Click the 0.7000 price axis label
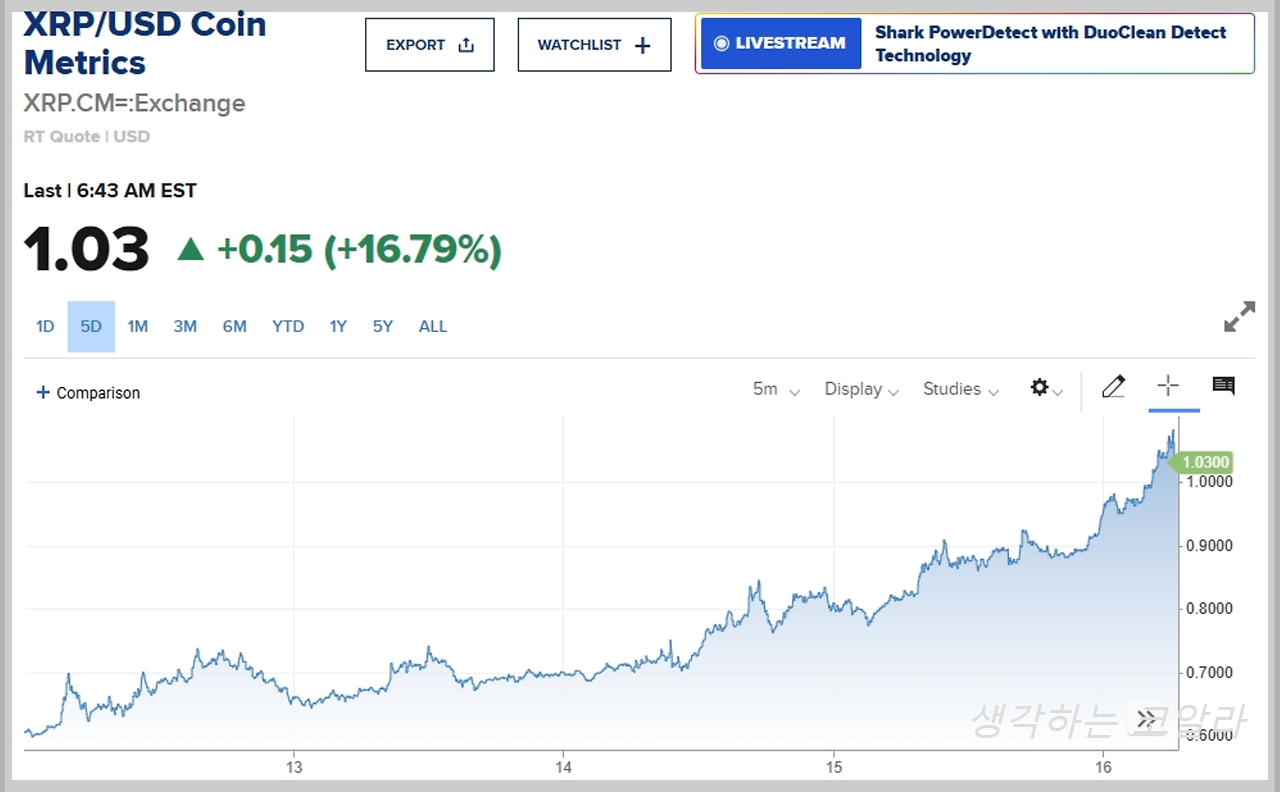The image size is (1280, 792). [x=1209, y=673]
